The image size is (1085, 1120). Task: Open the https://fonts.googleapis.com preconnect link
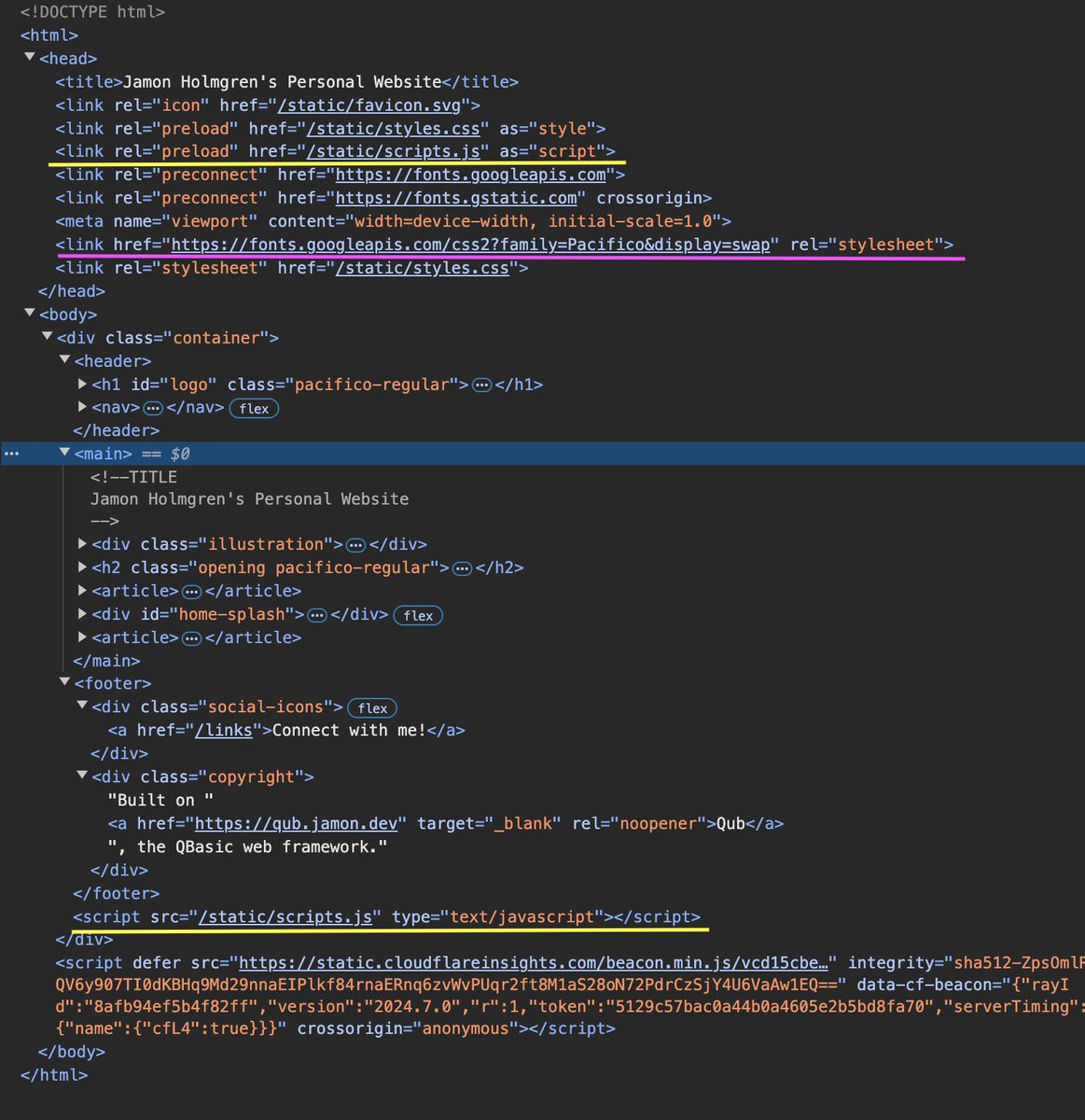pyautogui.click(x=470, y=175)
